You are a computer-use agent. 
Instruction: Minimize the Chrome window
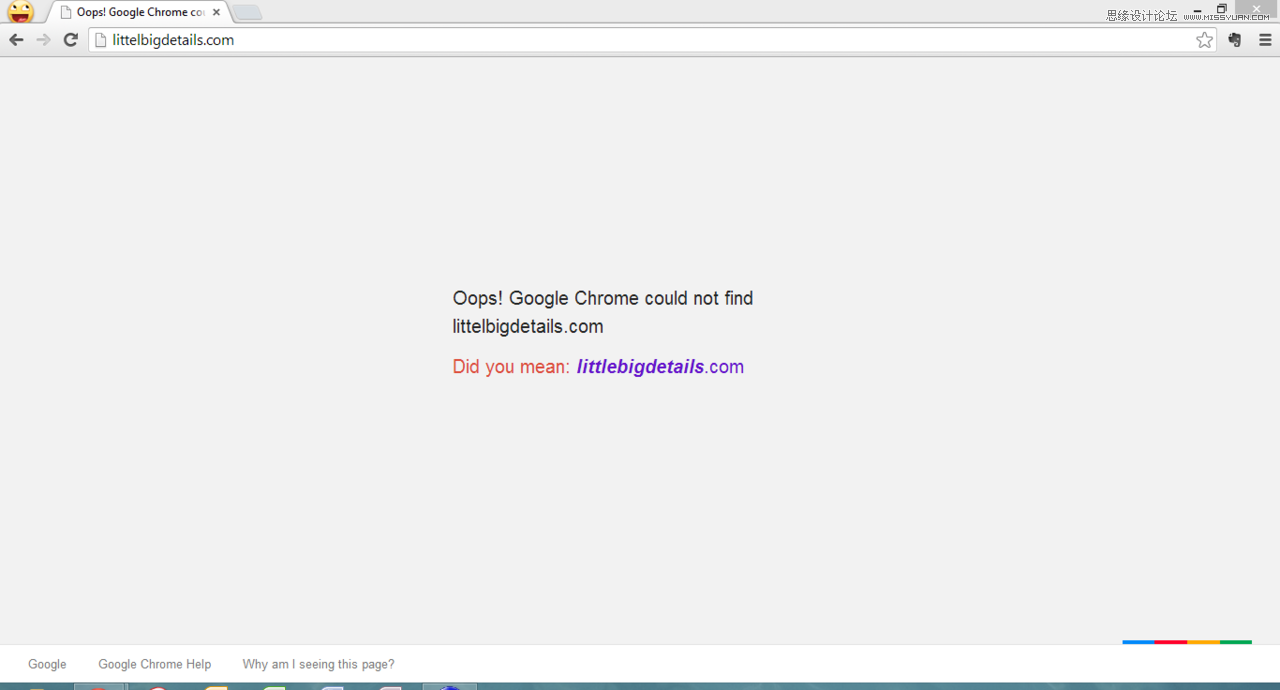[1197, 9]
